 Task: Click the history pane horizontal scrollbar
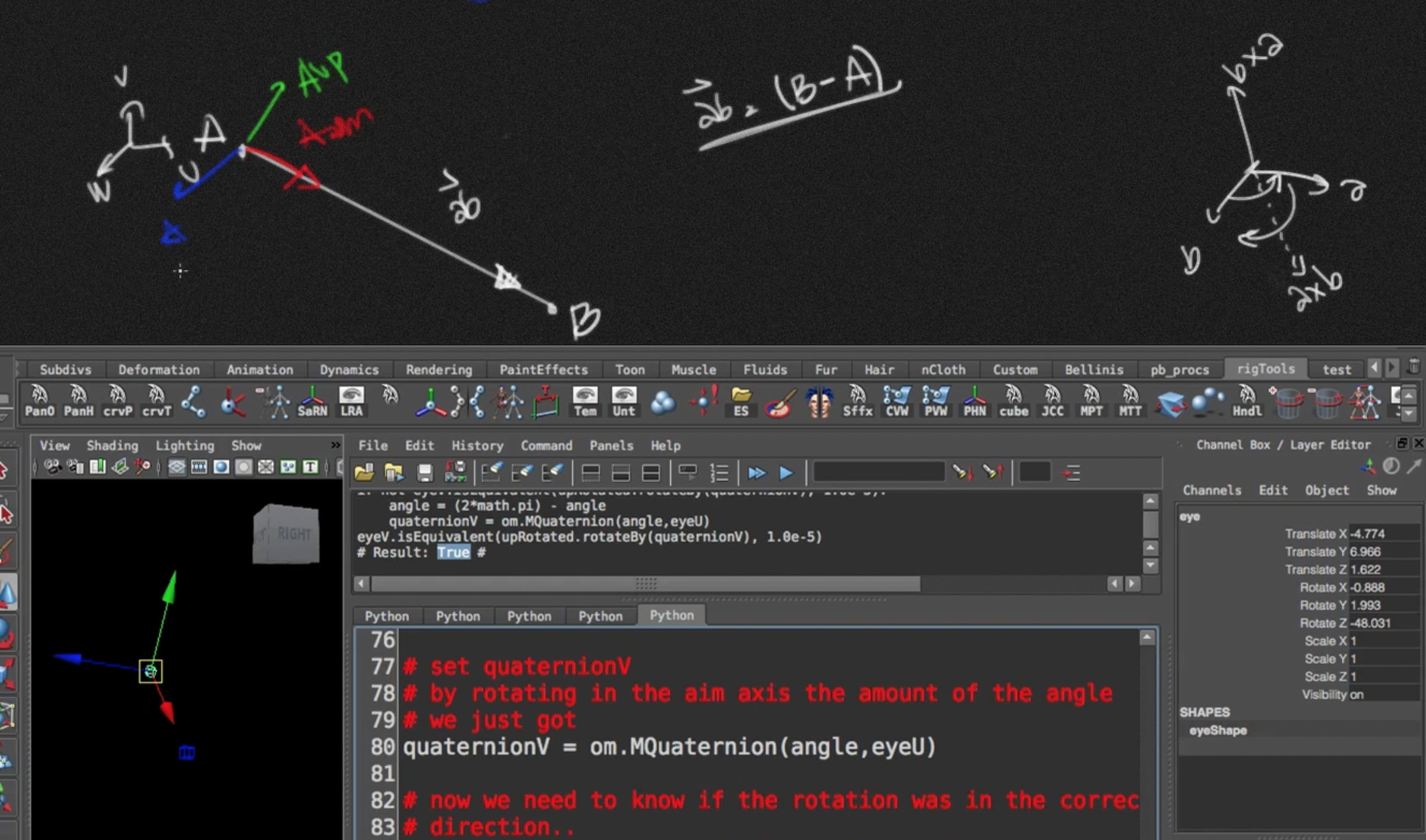coord(645,584)
